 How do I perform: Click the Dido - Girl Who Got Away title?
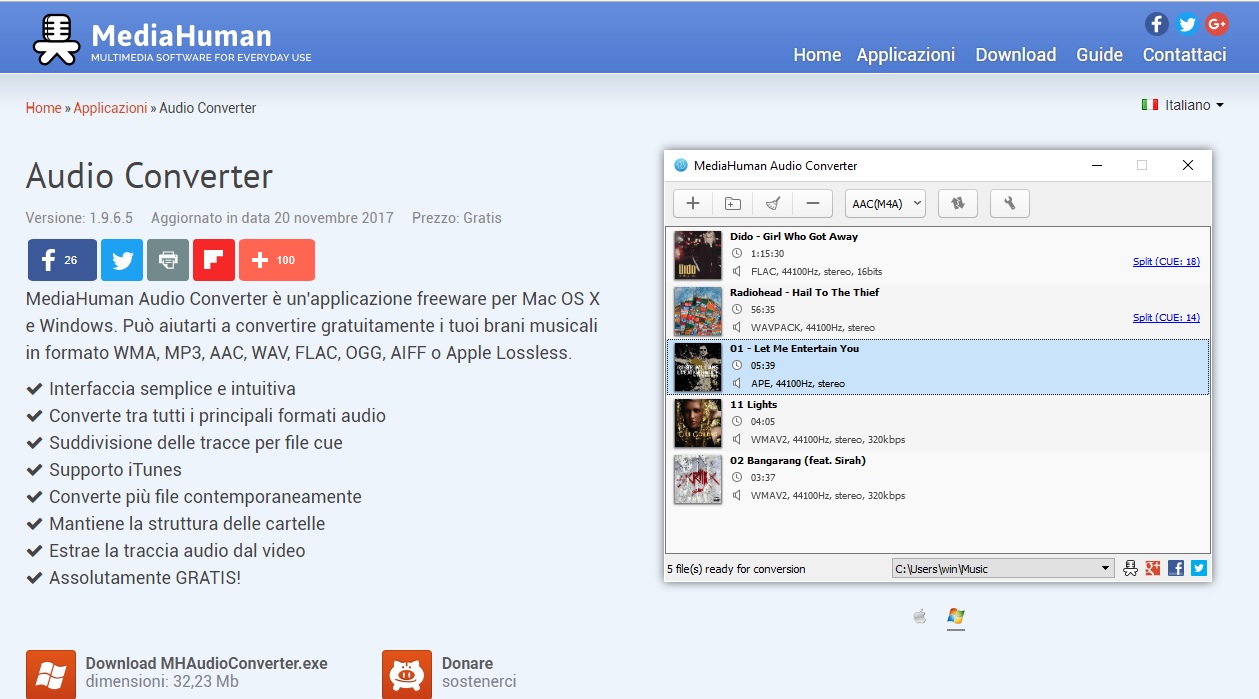click(x=794, y=237)
